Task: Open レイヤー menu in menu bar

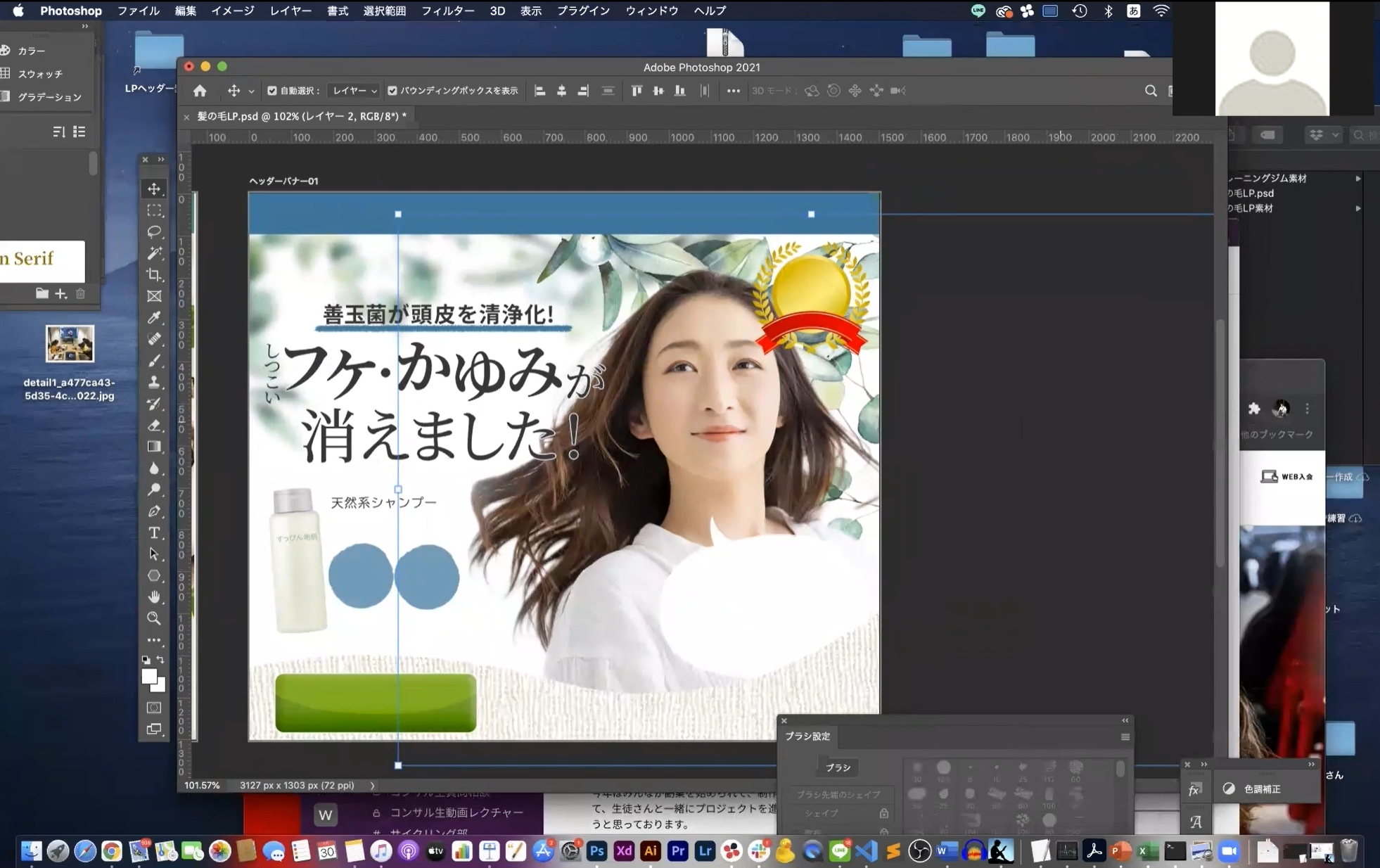Action: (x=290, y=11)
